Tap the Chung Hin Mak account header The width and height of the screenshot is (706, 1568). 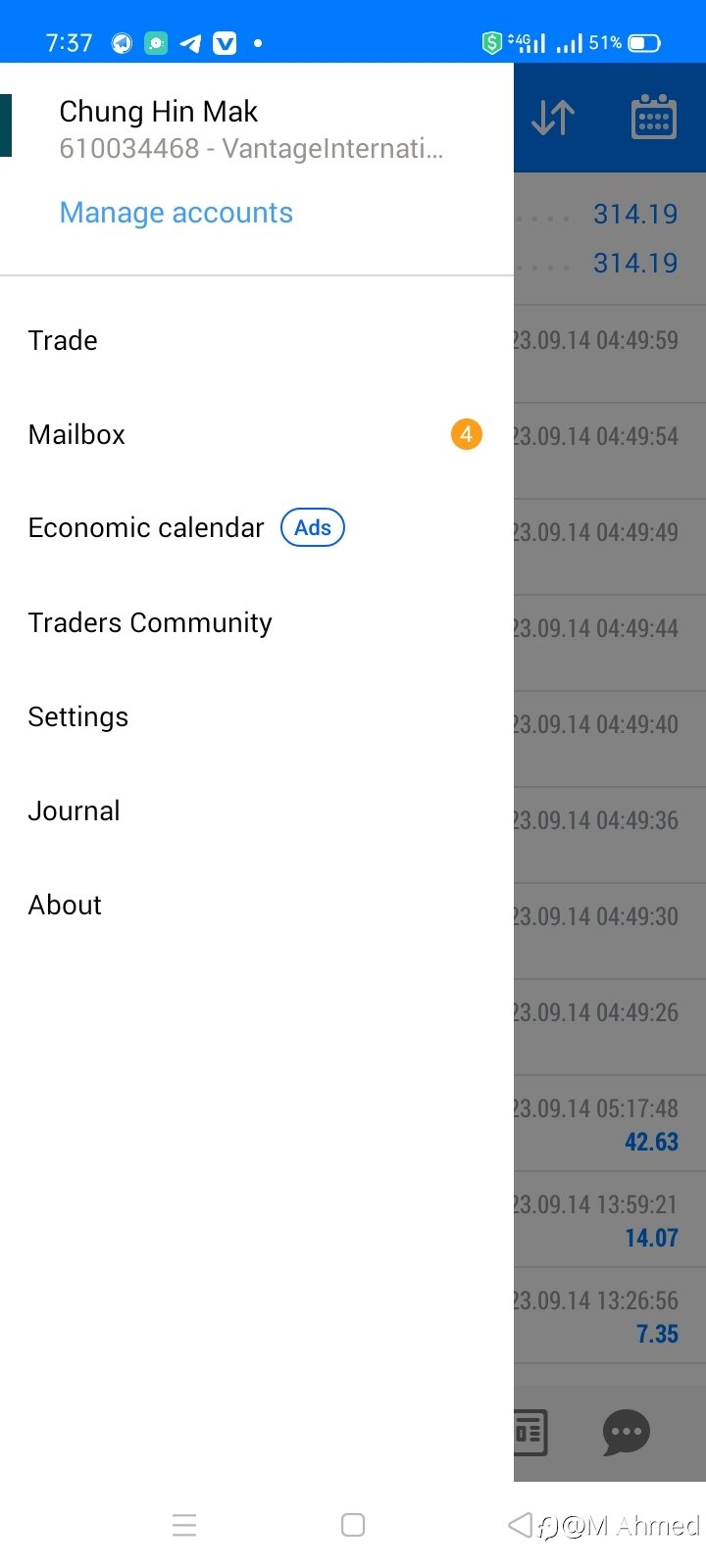257,129
